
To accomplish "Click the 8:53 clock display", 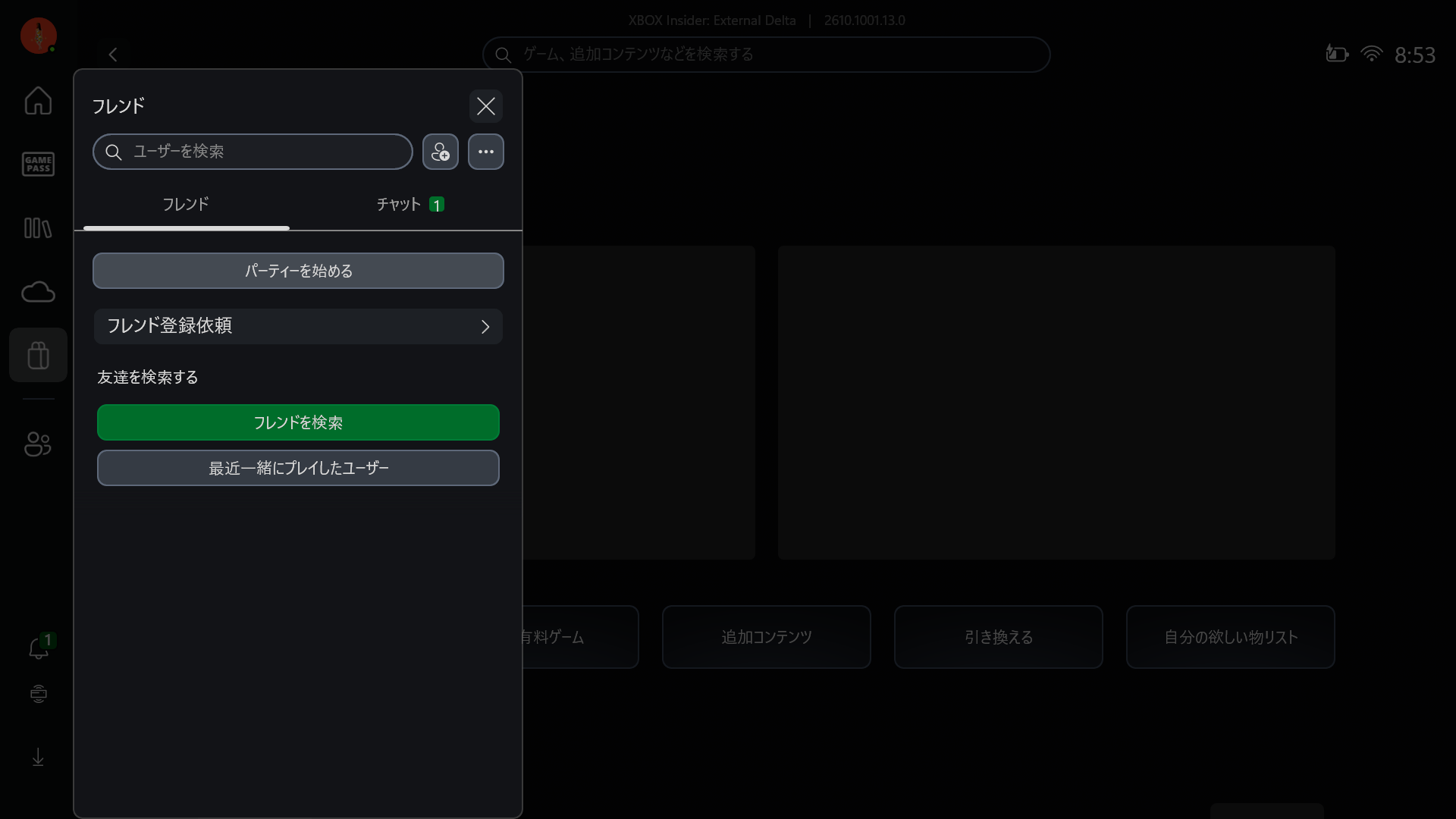I will pyautogui.click(x=1414, y=55).
